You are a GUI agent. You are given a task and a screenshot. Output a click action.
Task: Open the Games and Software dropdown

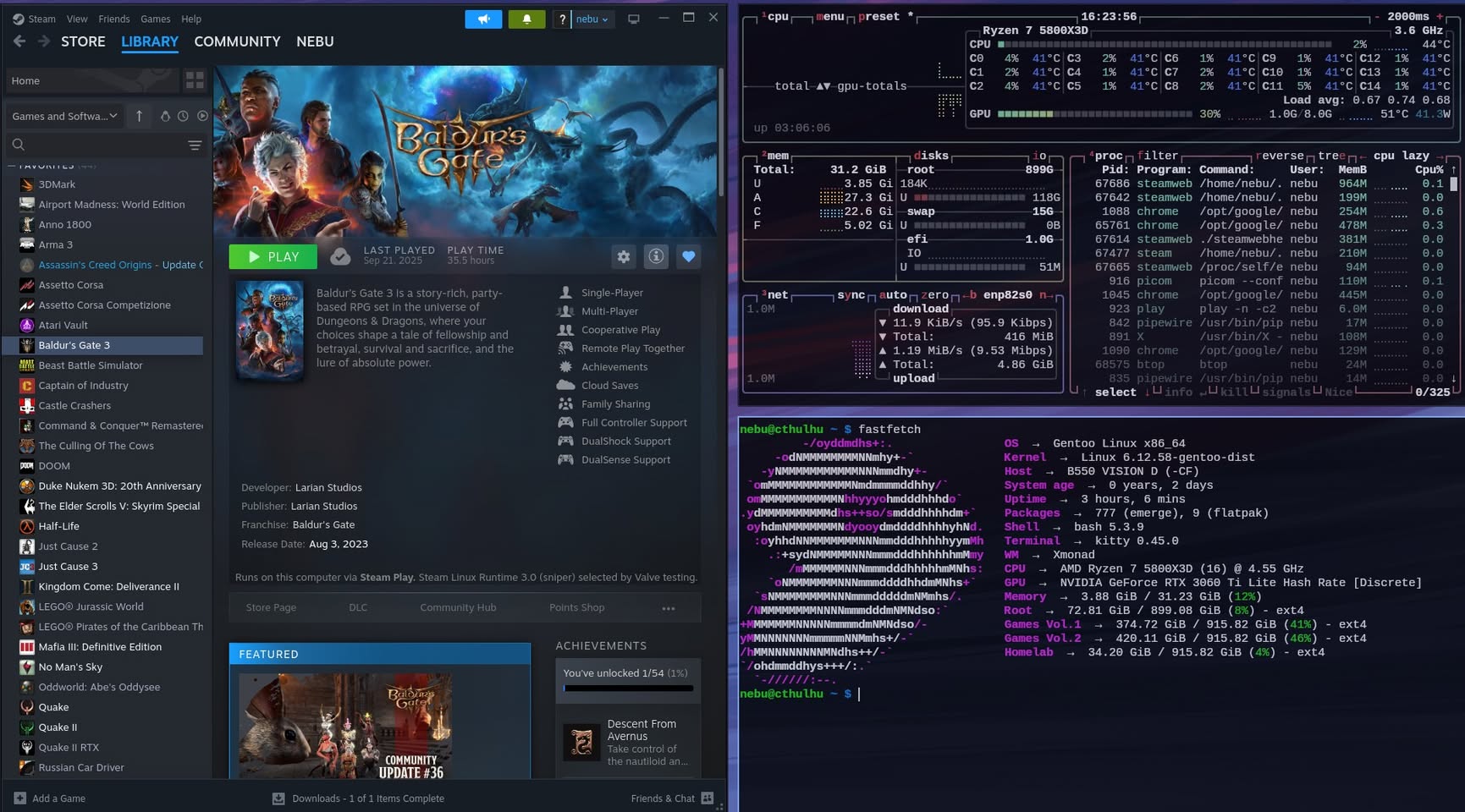tap(64, 116)
